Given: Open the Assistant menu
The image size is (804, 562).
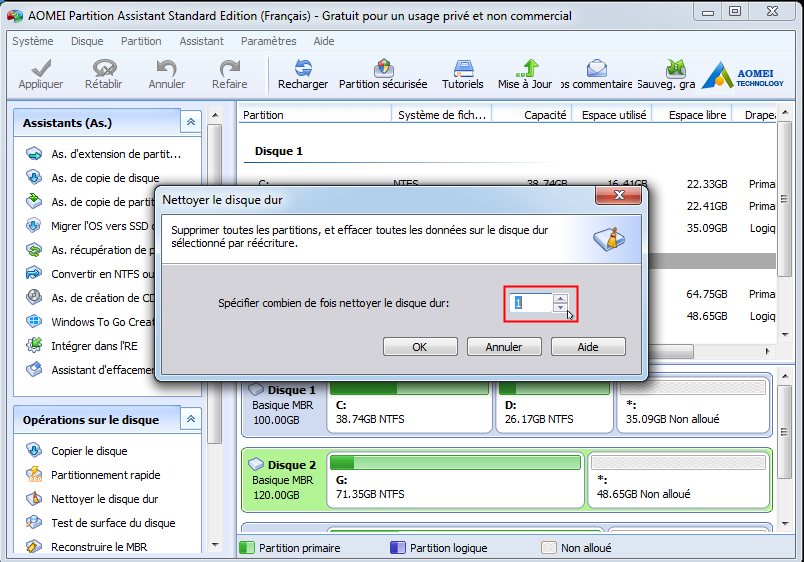Looking at the screenshot, I should tap(202, 41).
